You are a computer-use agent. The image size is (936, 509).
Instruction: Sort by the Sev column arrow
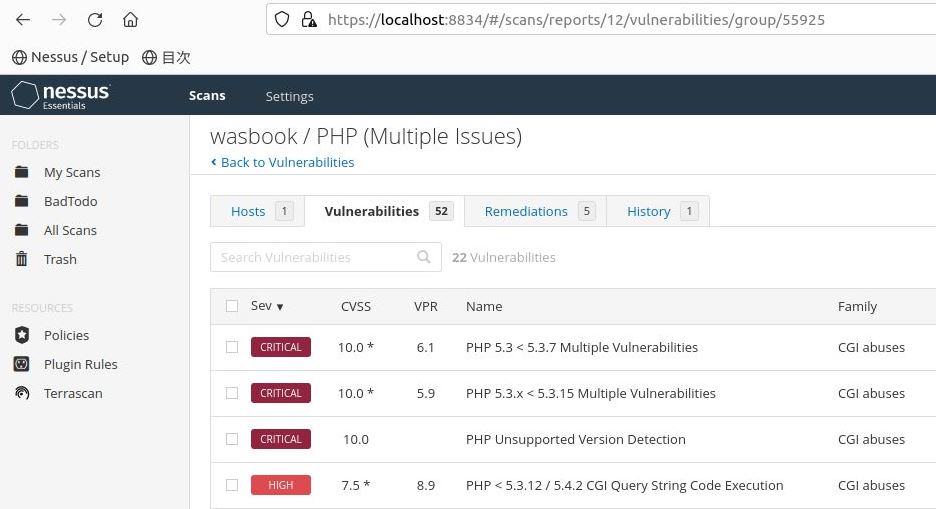click(280, 307)
